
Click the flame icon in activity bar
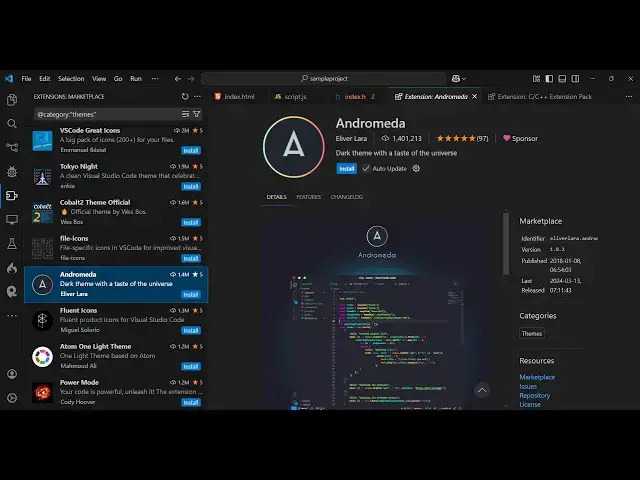[12, 268]
